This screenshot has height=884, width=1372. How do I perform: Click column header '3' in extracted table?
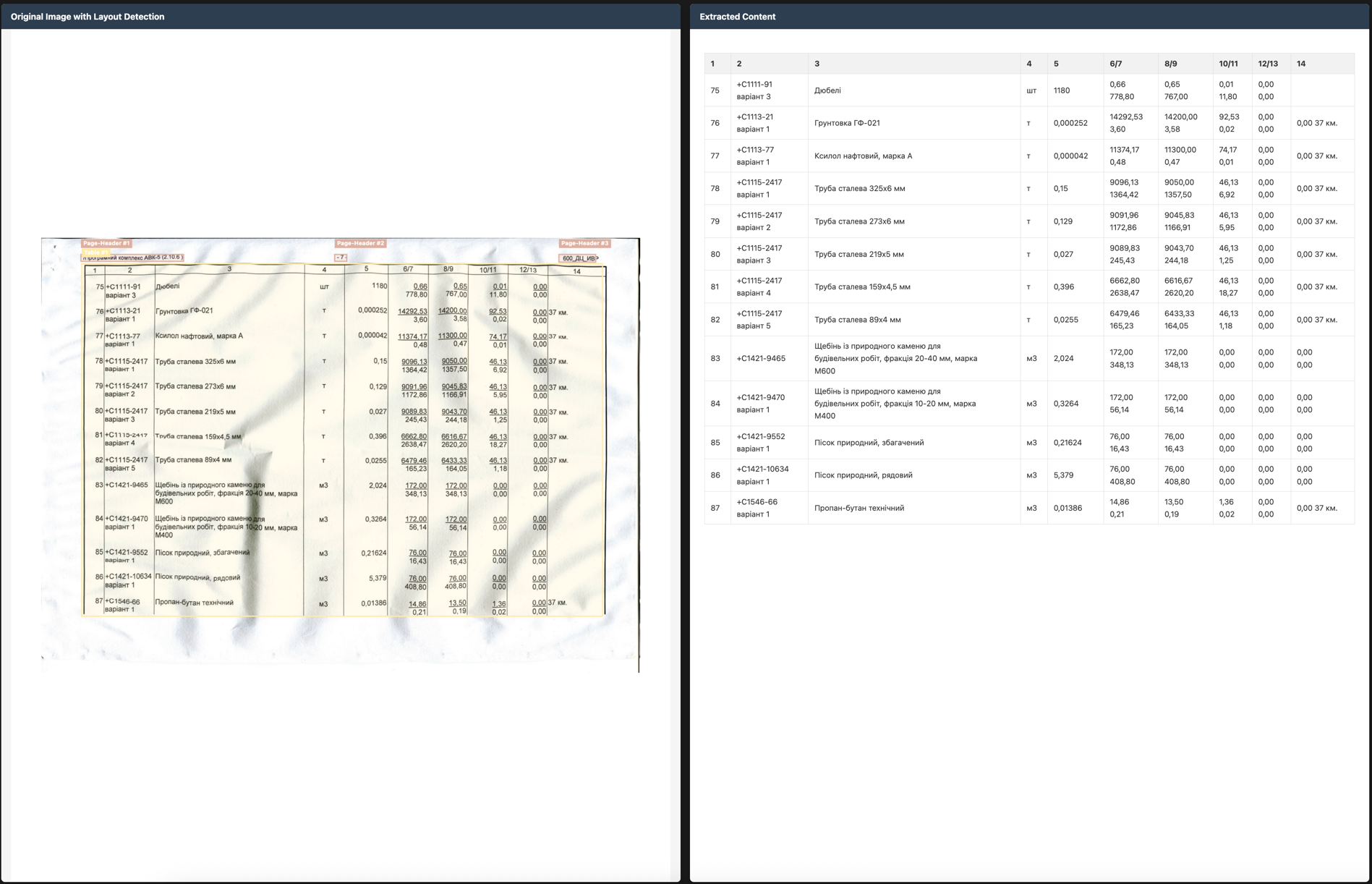817,64
